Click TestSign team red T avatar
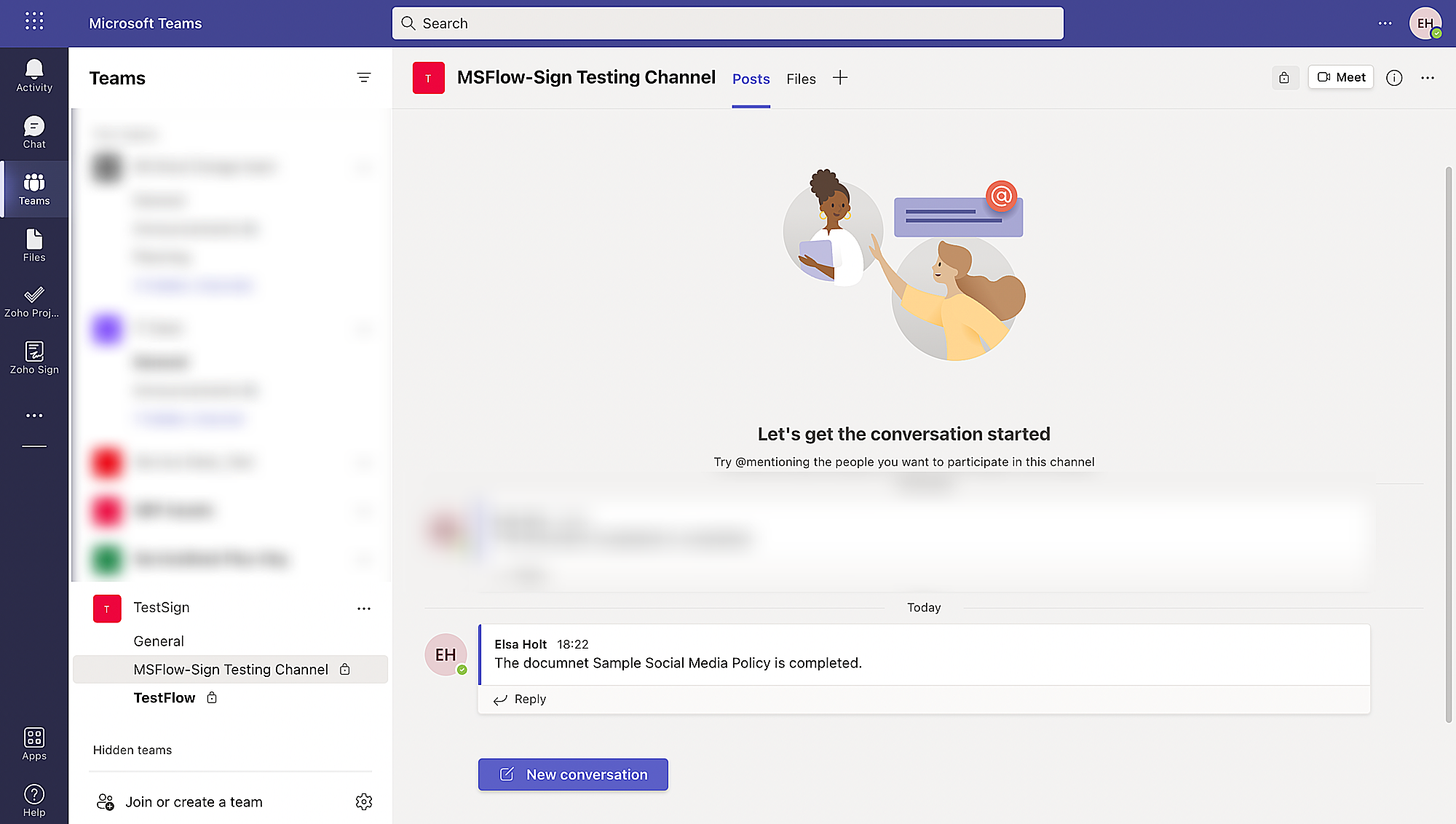 point(107,609)
